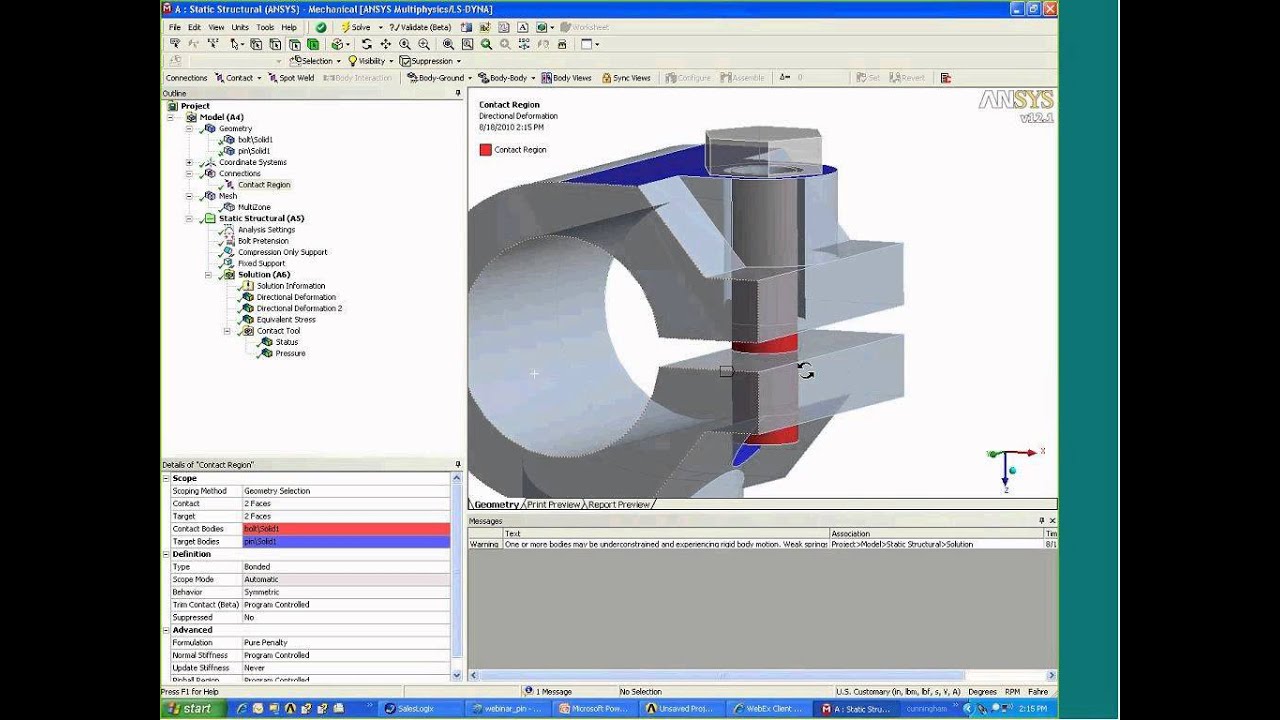Collapse the Definition section in Details
The width and height of the screenshot is (1280, 720).
(167, 554)
